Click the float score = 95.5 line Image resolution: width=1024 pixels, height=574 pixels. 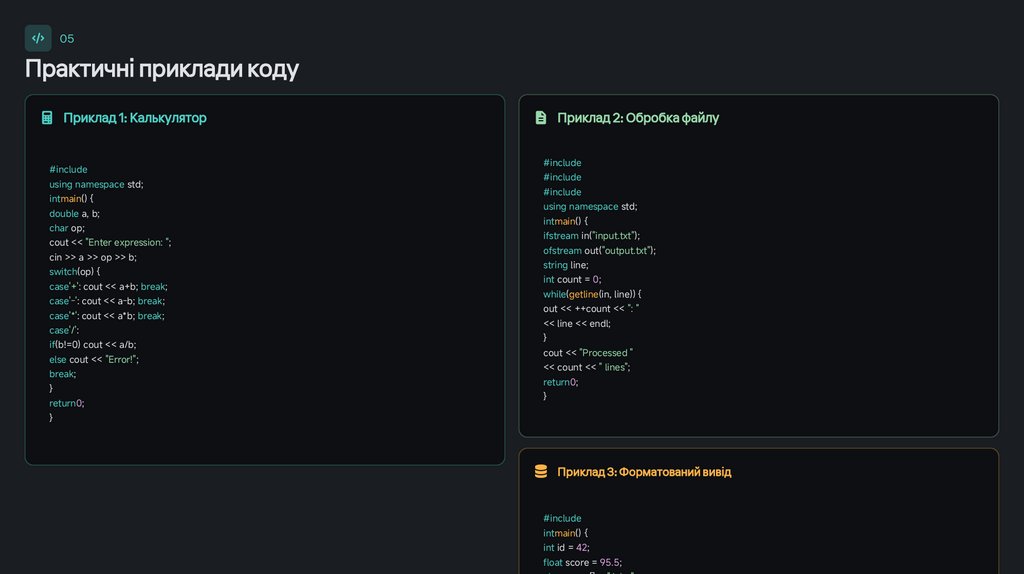coord(582,562)
